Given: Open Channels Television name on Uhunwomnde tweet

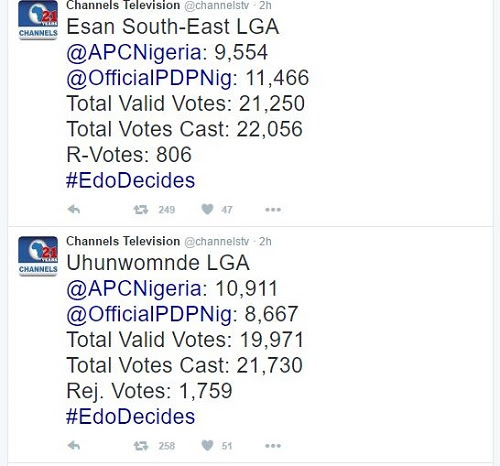Looking at the screenshot, I should 123,241.
